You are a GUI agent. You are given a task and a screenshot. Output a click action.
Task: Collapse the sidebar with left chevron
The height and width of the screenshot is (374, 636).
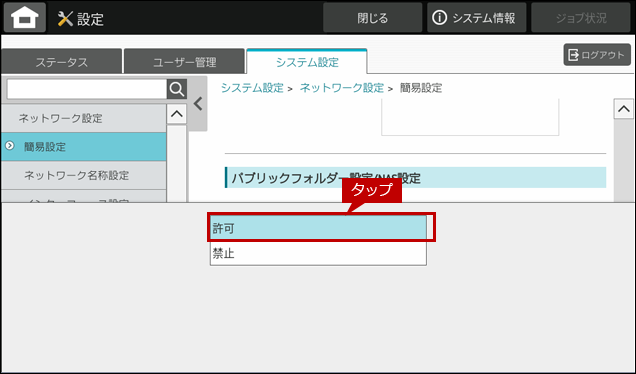(x=198, y=104)
